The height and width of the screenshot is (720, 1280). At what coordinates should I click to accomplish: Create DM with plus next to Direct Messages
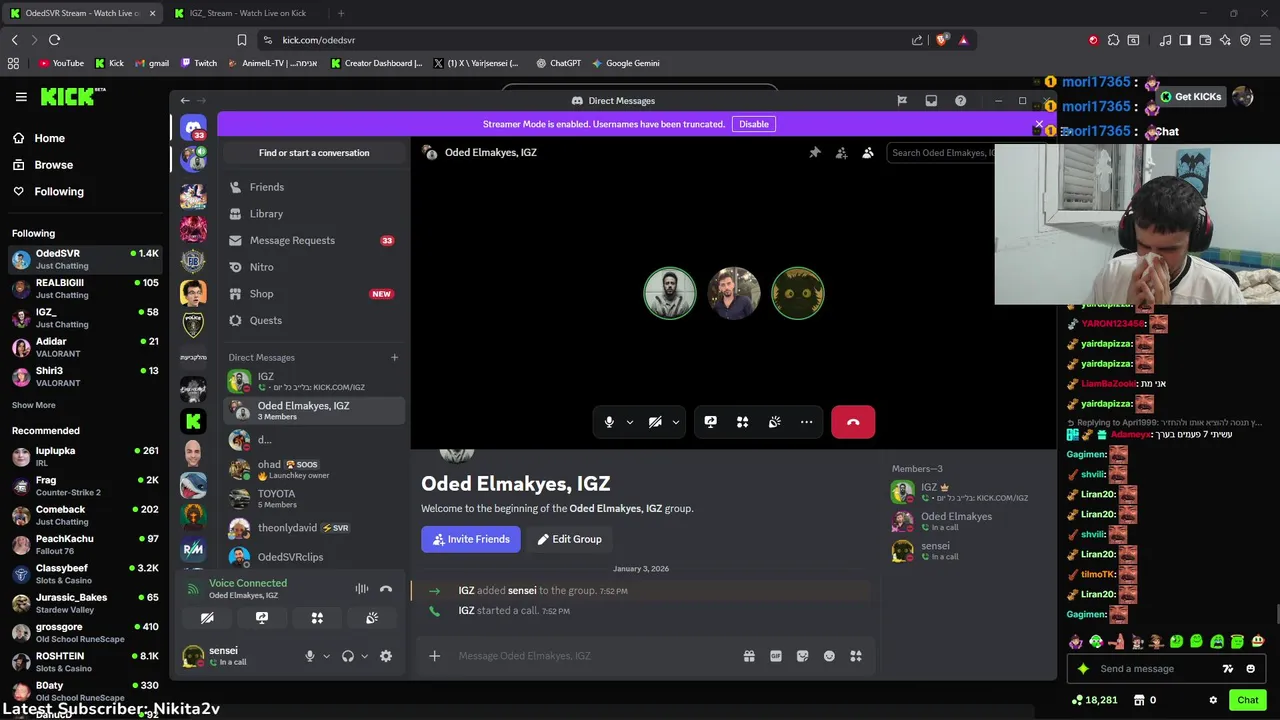(394, 357)
